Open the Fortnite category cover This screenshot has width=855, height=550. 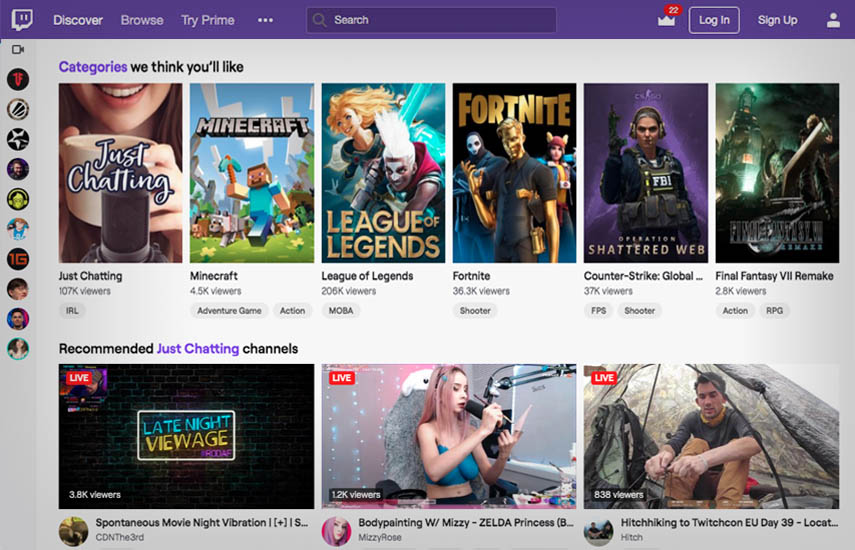(x=514, y=173)
